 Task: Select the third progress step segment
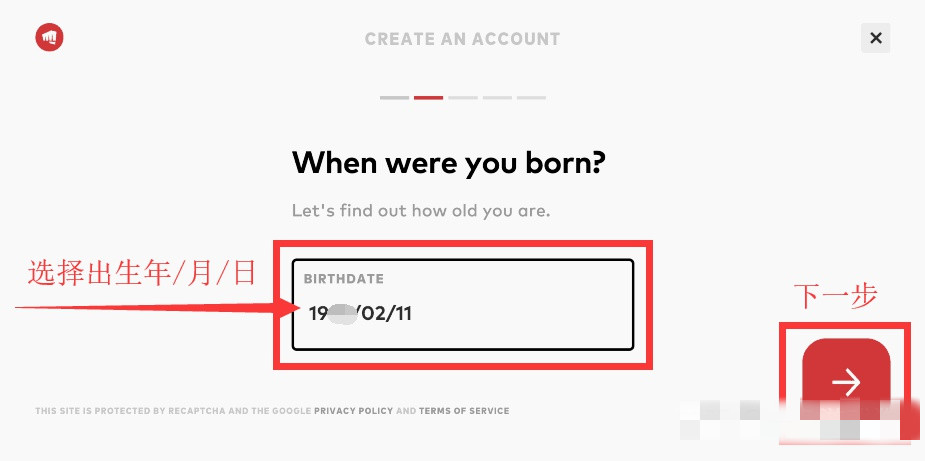(x=462, y=97)
